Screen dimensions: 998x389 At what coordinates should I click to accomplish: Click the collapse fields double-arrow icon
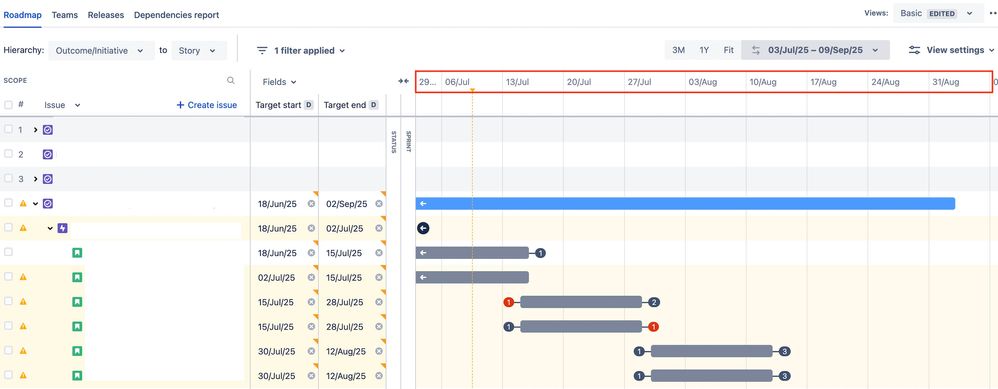tap(404, 81)
